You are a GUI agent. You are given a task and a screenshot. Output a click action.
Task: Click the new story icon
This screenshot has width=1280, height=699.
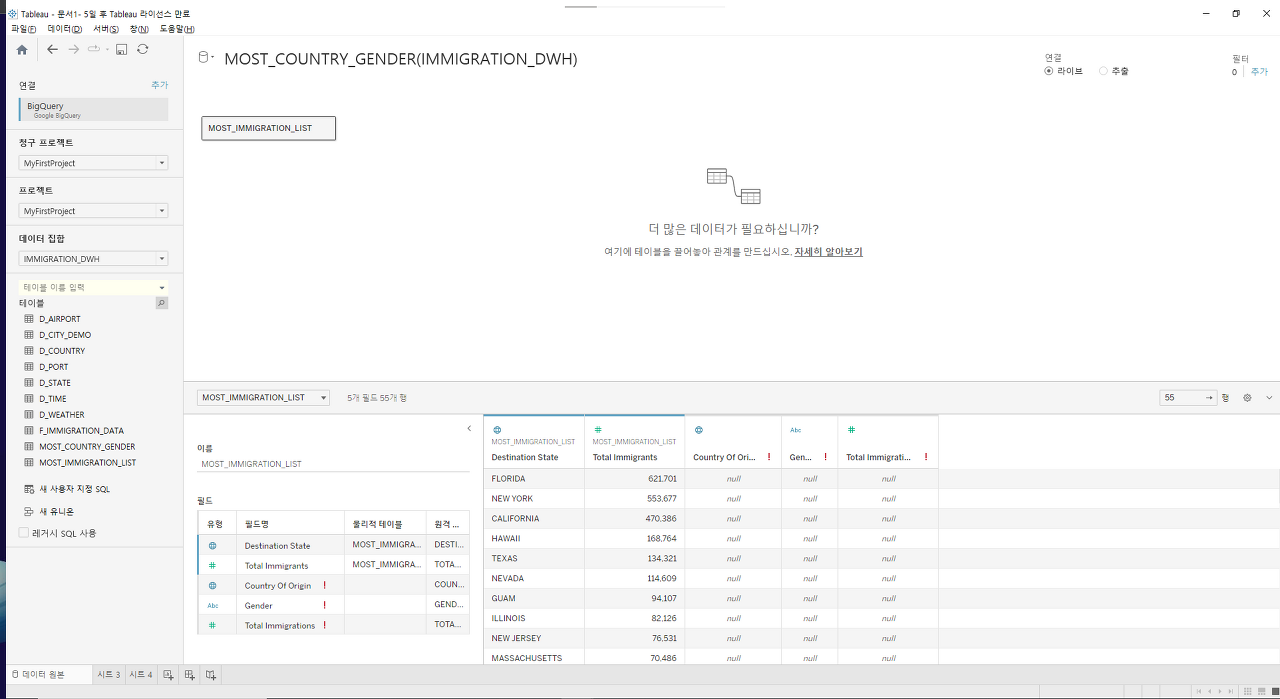pyautogui.click(x=211, y=675)
